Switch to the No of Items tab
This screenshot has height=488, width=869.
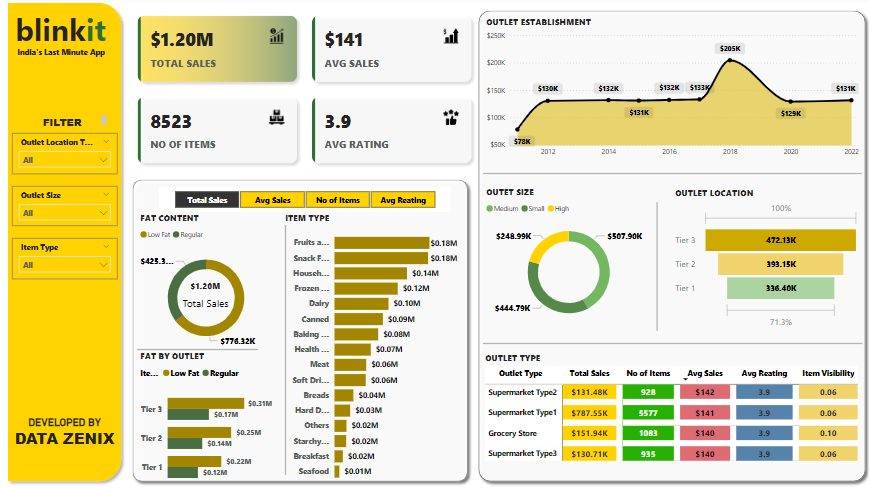338,200
